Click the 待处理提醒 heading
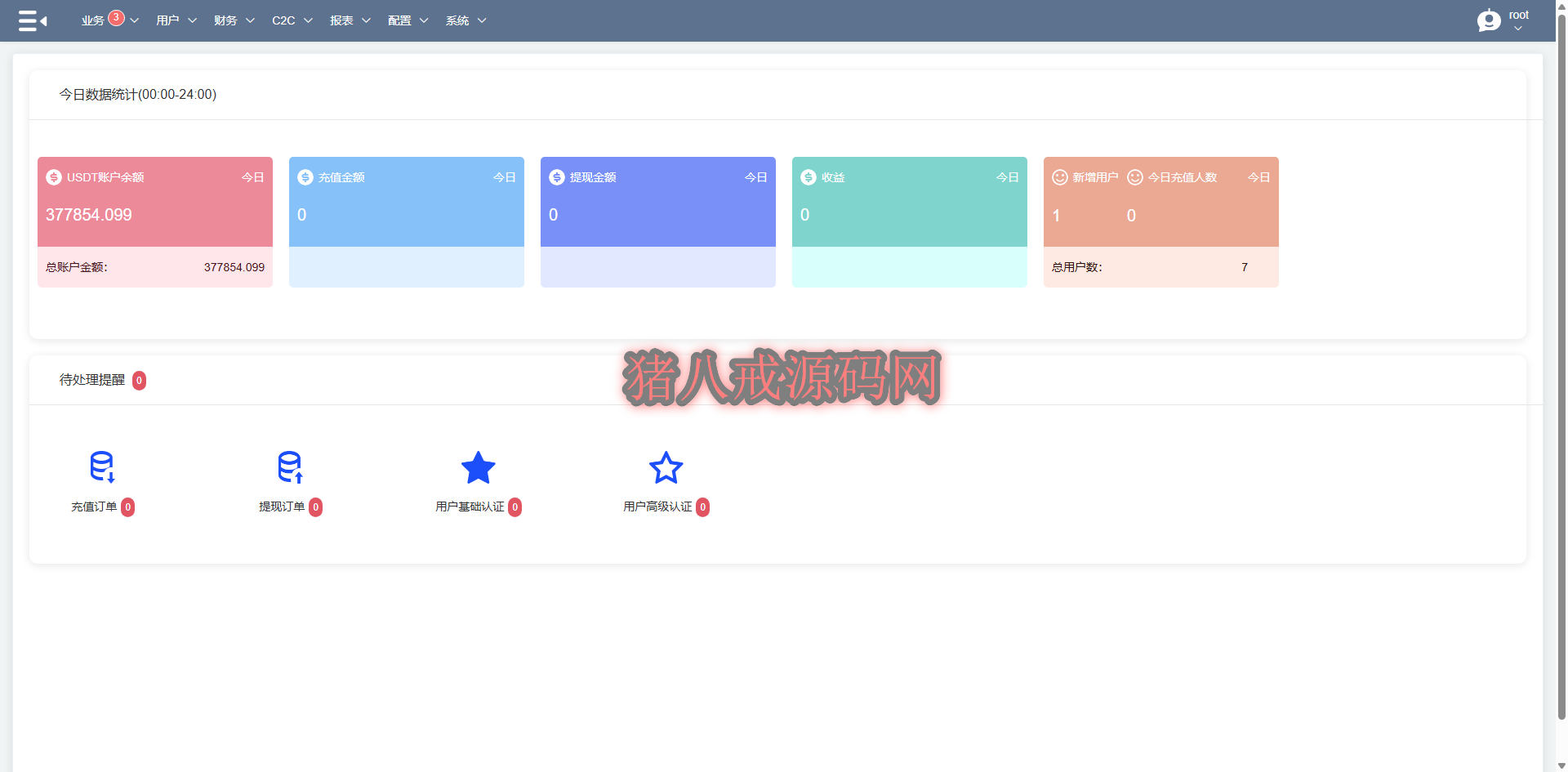 coord(92,380)
